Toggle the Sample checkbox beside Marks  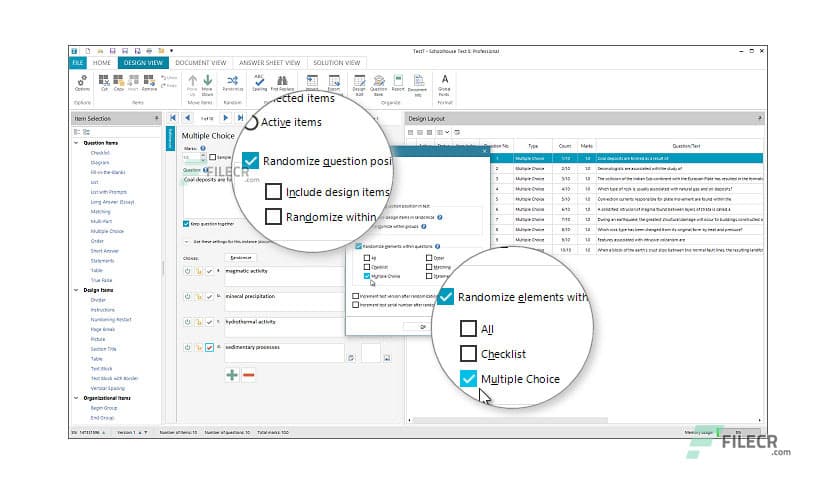[213, 157]
